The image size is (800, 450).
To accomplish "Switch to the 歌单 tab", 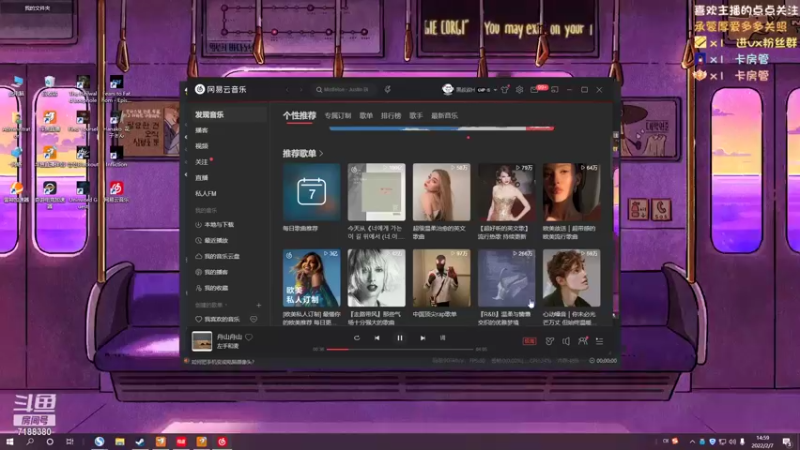I will tap(366, 116).
